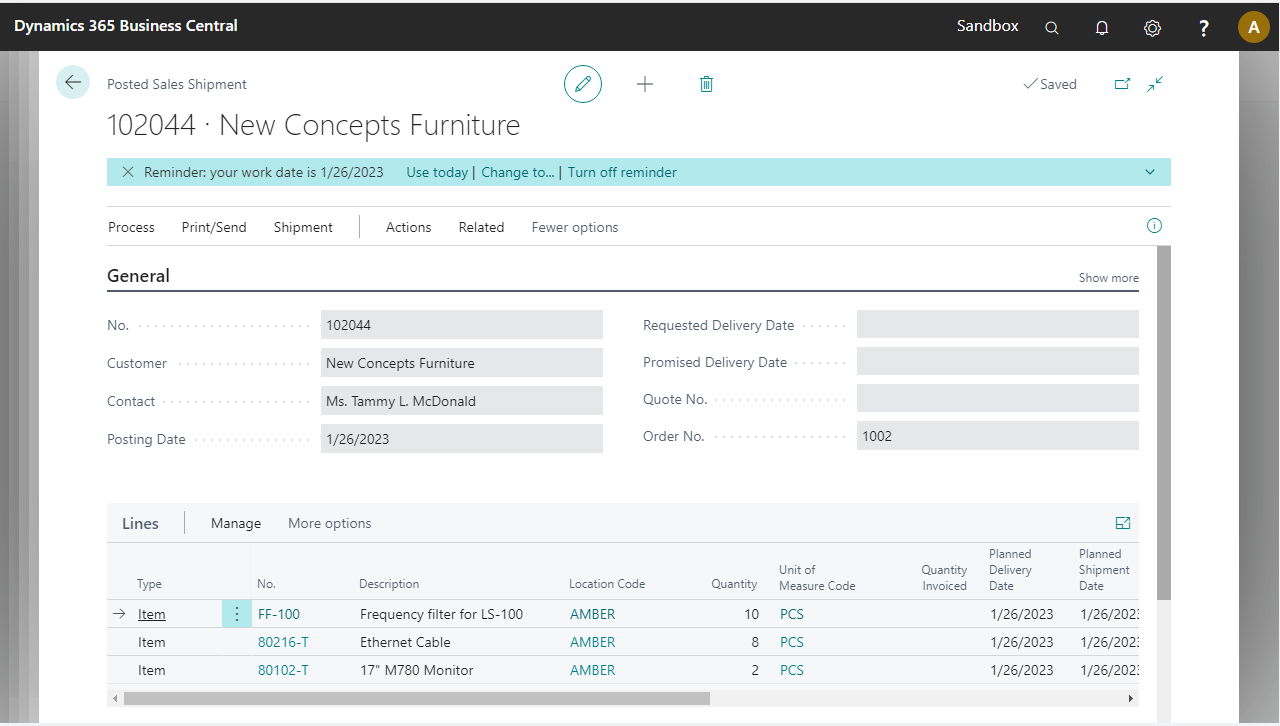Click the Change to... link
The height and width of the screenshot is (726, 1280).
click(518, 172)
